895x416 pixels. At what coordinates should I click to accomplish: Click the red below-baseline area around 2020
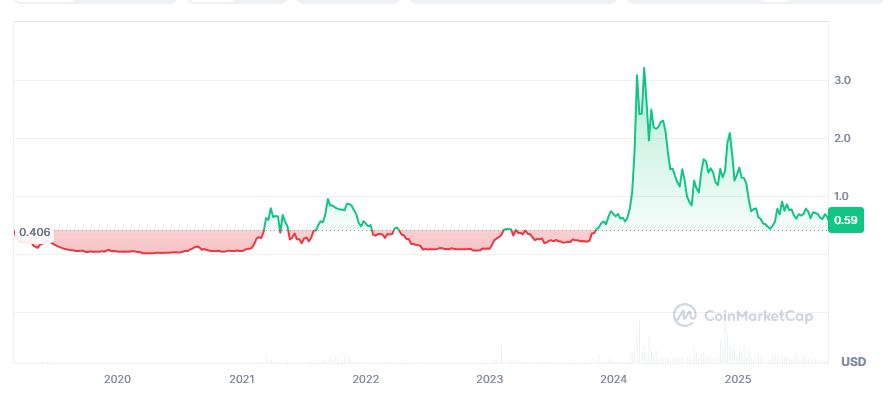tap(120, 241)
